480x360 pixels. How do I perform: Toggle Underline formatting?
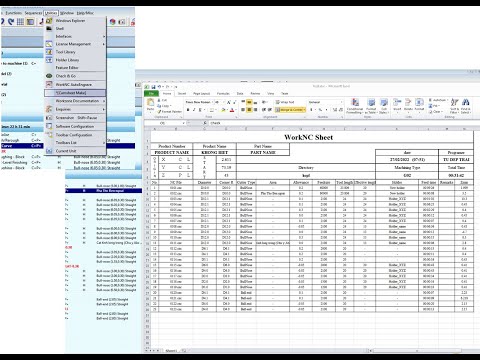coord(200,110)
